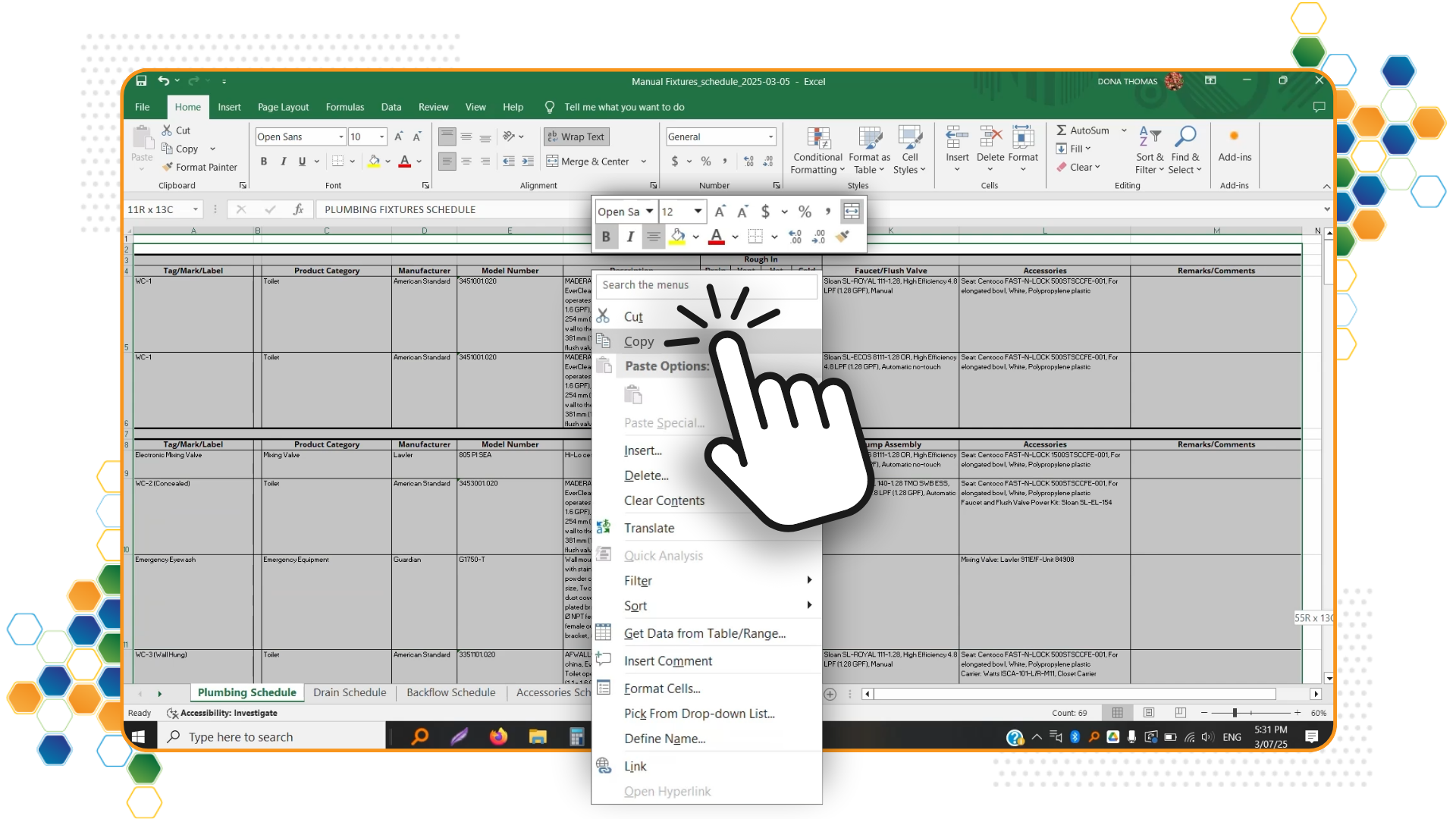Viewport: 1456px width, 819px height.
Task: Toggle Bold in the ribbon Font group
Action: (264, 162)
